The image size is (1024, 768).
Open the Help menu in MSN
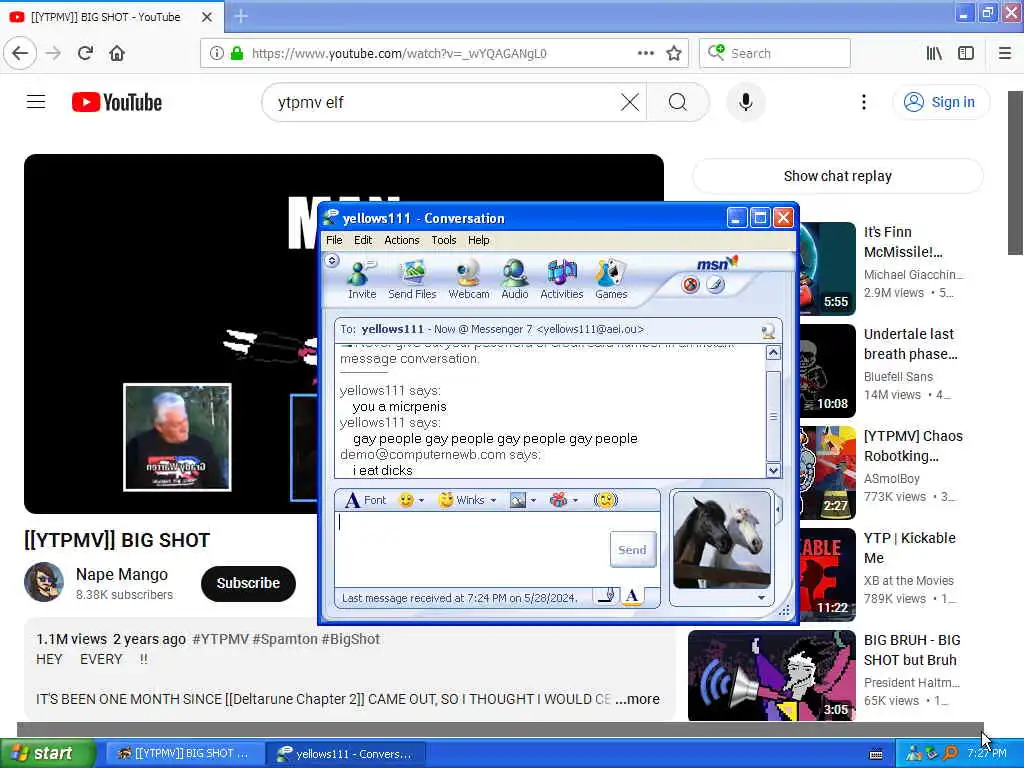click(478, 240)
